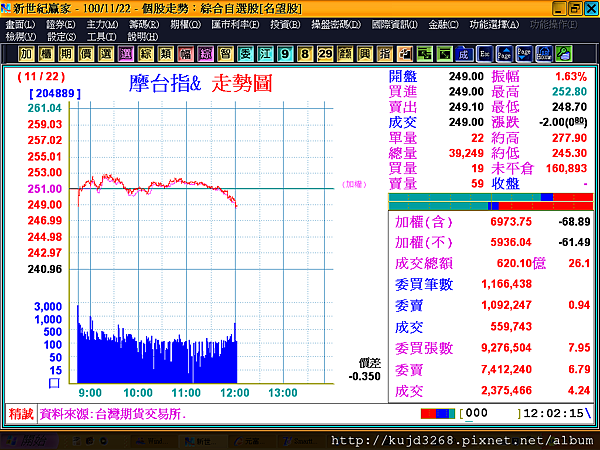
Task: Open the 工具(T) menu
Action: coord(101,37)
